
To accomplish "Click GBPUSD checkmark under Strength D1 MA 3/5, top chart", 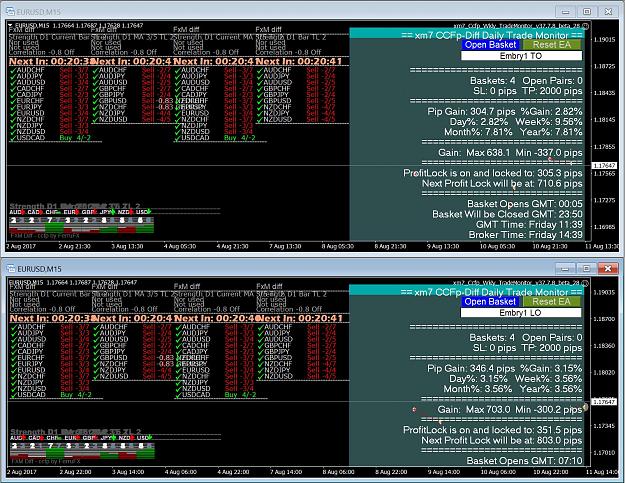I will [x=95, y=101].
